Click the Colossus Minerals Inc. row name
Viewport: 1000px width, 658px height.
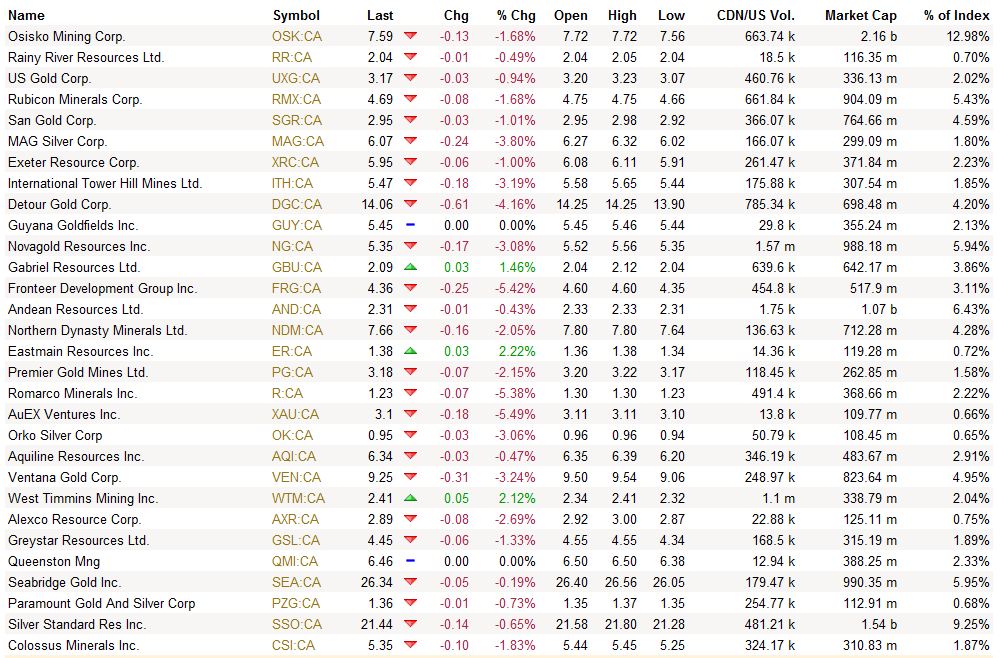click(x=73, y=645)
